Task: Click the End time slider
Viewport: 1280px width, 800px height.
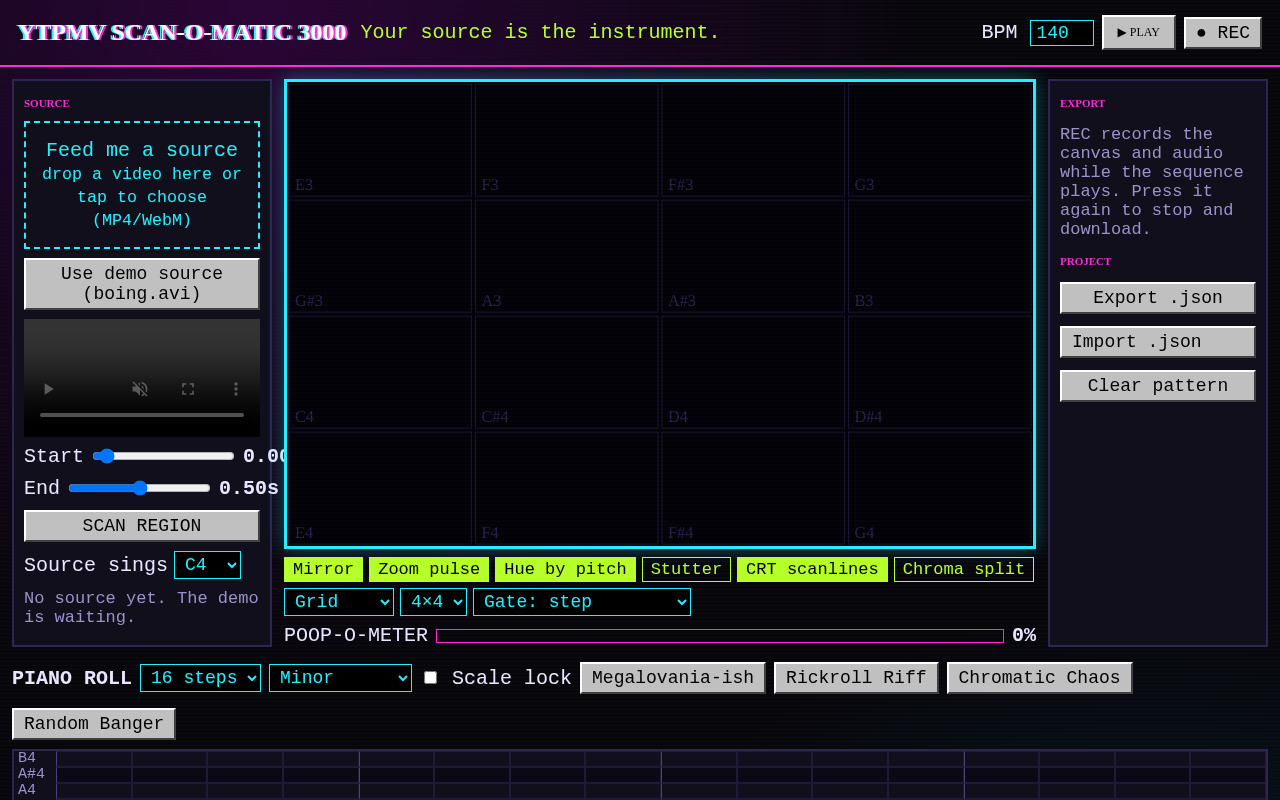Action: point(139,488)
